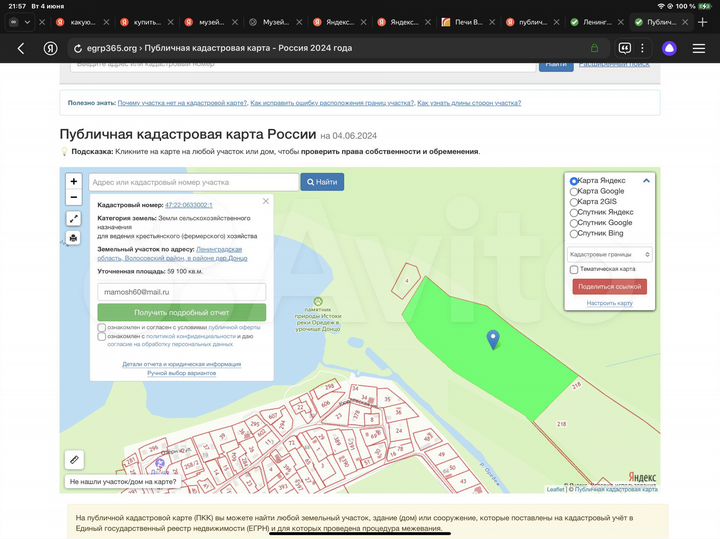Open cadastral number 47:22:0633002:1 link
Viewport: 720px width, 539px height.
[189, 205]
